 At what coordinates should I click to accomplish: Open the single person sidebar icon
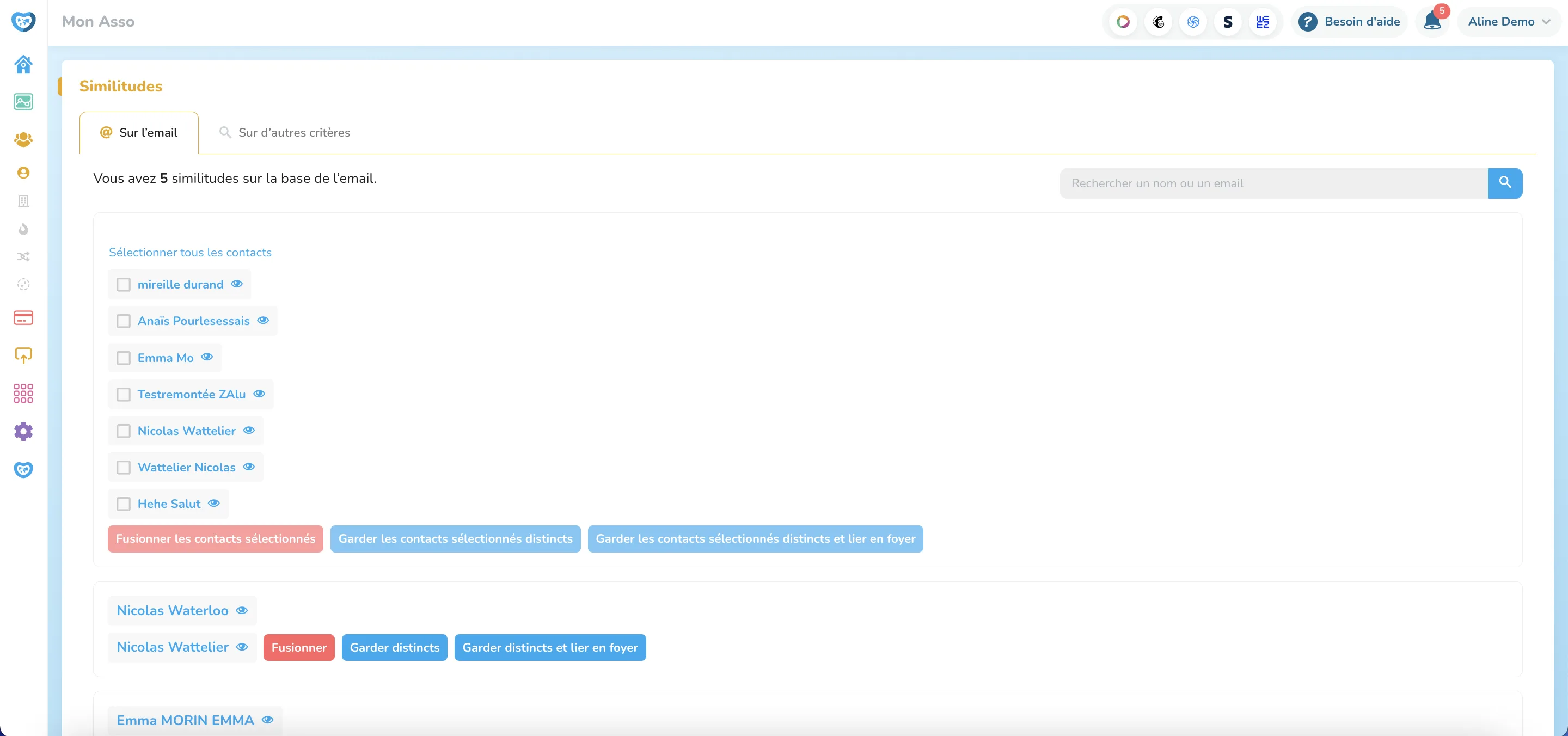23,173
